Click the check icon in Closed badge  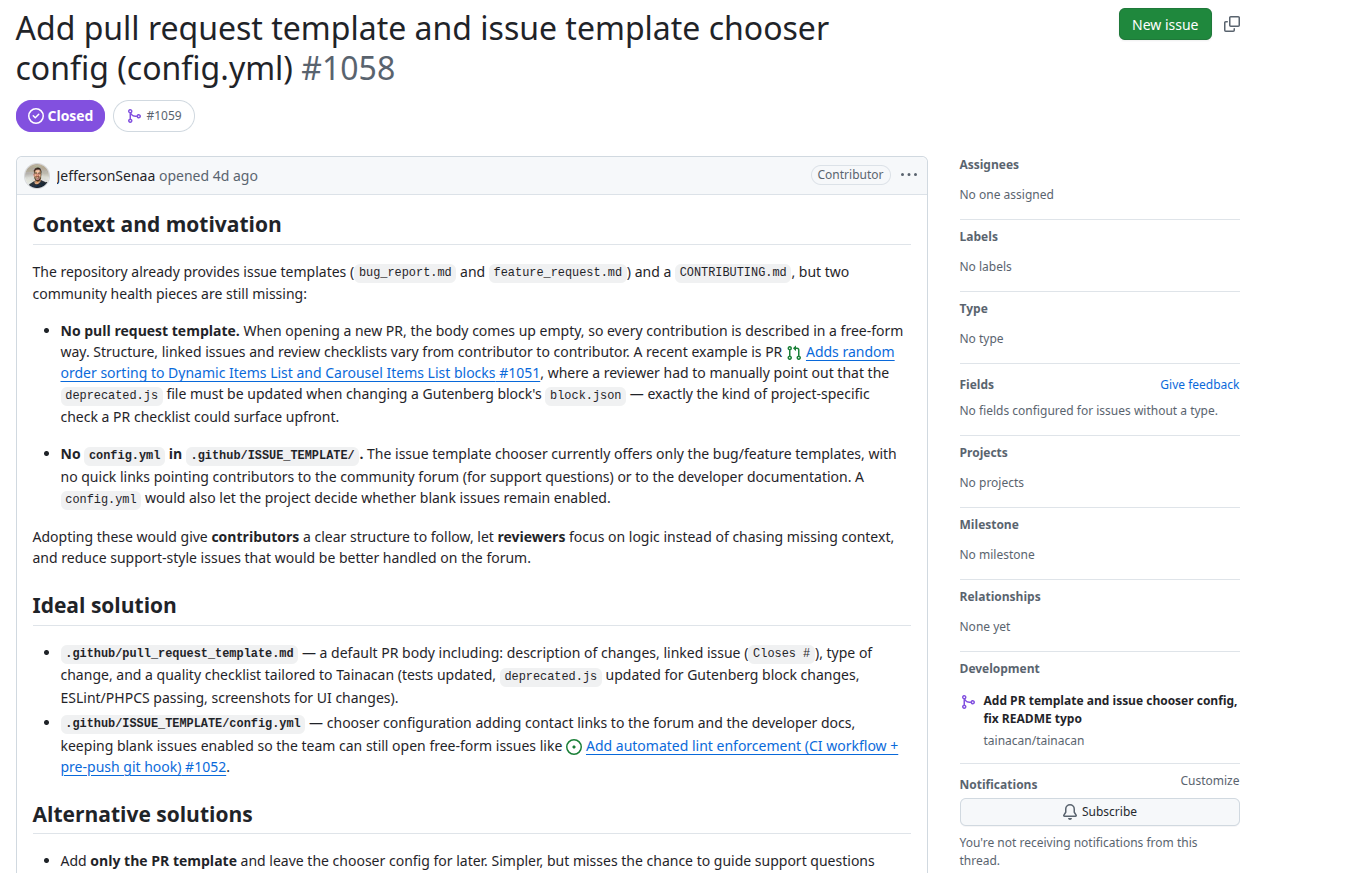pos(36,116)
